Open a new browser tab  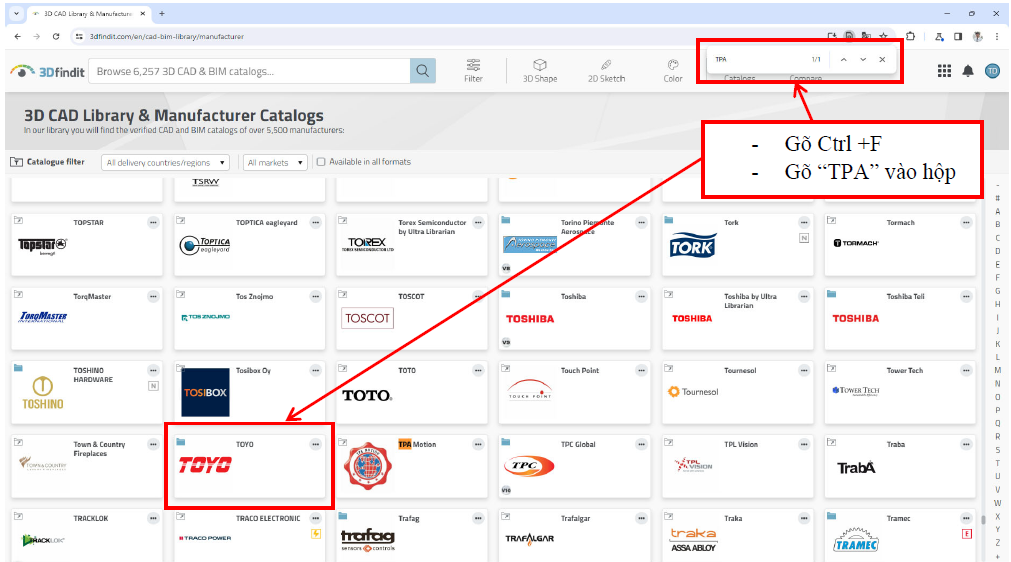click(162, 13)
